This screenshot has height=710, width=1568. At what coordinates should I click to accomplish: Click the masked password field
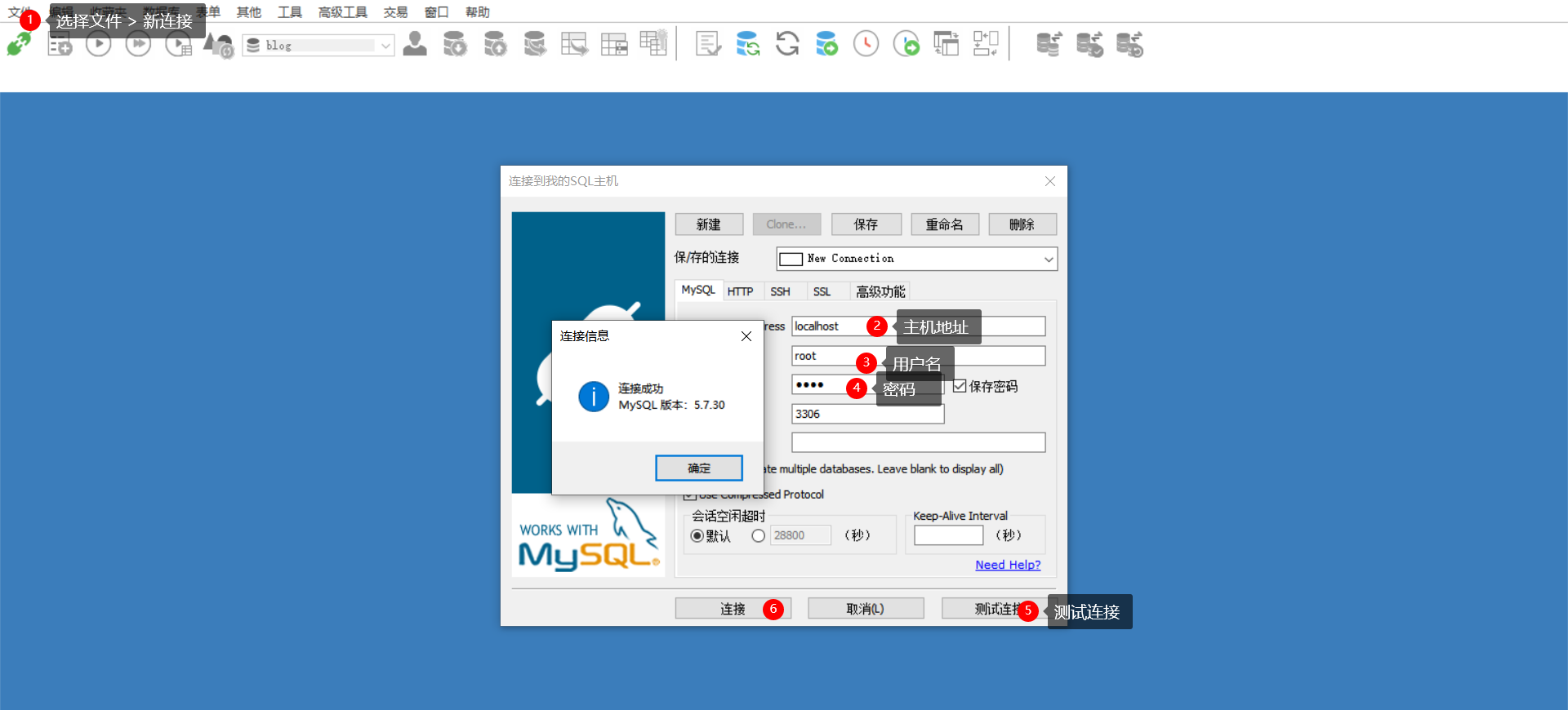(867, 385)
